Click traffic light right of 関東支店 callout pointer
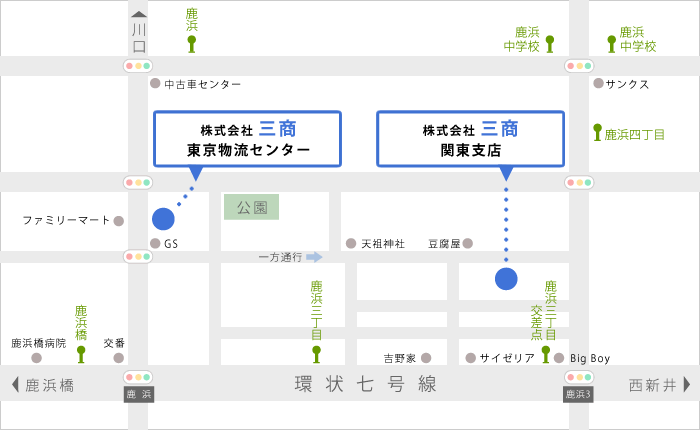The width and height of the screenshot is (700, 430). point(579,182)
